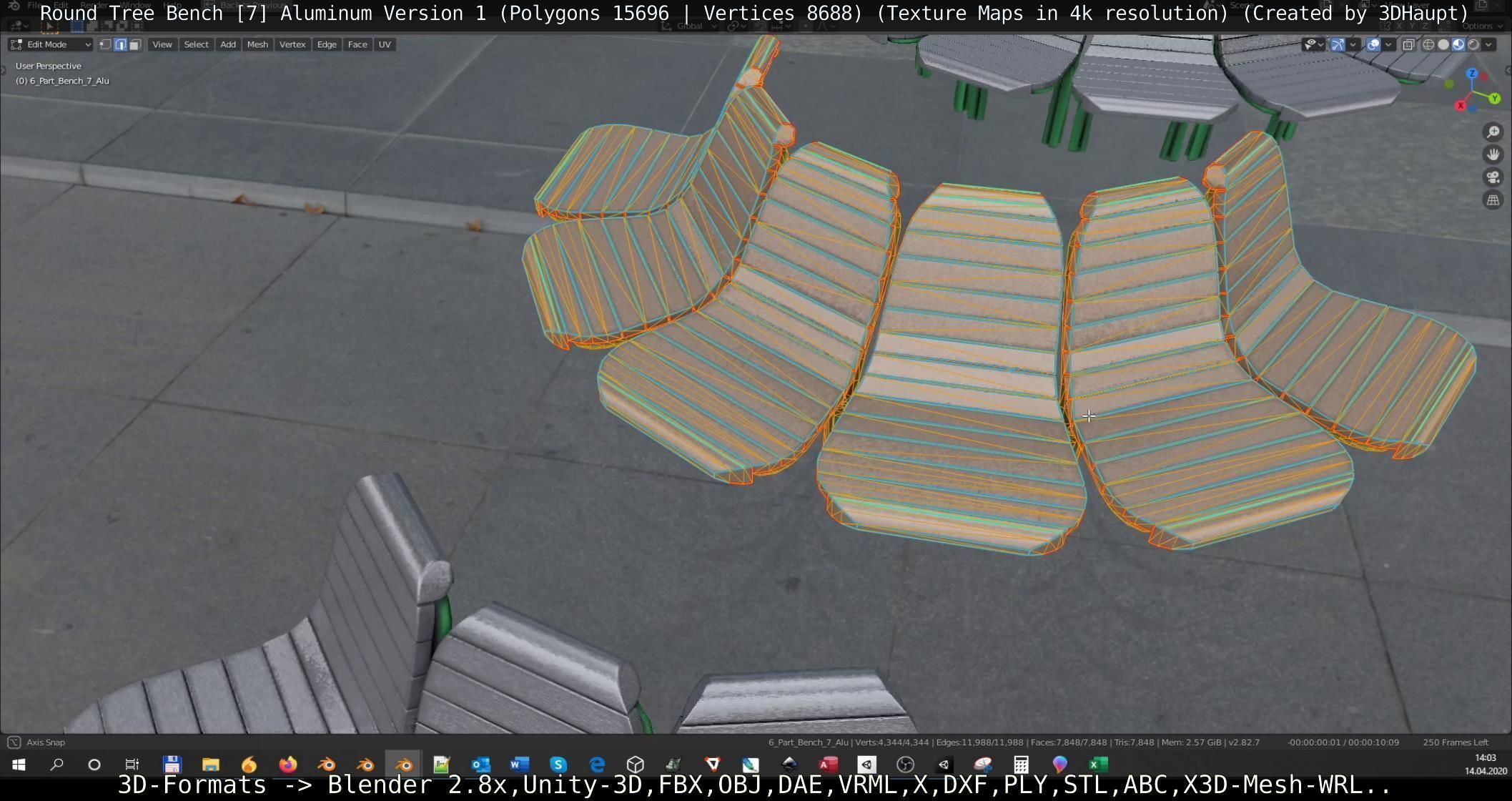Switch to Rendered viewport shading

1473,44
